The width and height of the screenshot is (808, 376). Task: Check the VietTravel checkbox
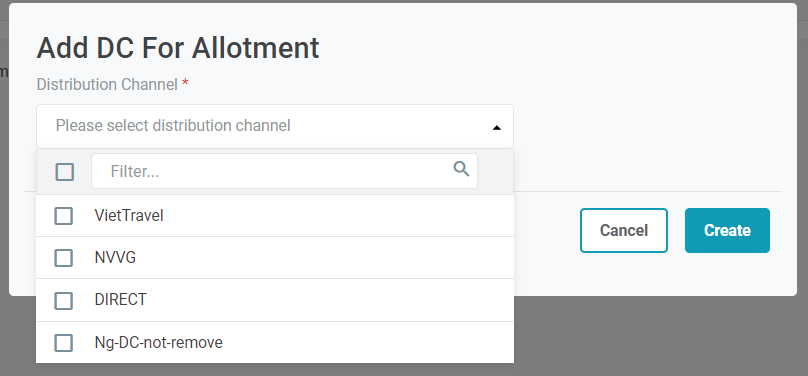tap(63, 216)
